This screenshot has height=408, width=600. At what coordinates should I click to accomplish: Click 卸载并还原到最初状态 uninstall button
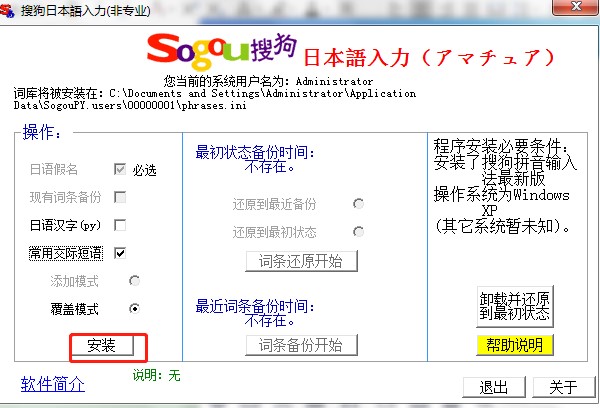point(515,305)
